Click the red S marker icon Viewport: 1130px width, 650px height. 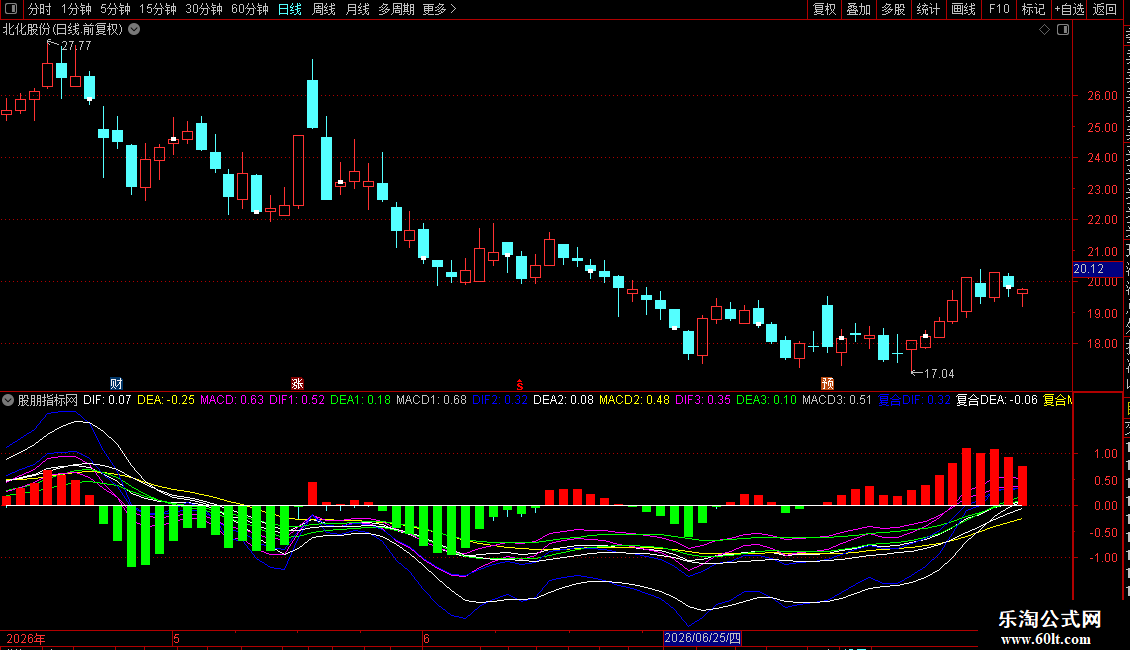(x=520, y=385)
